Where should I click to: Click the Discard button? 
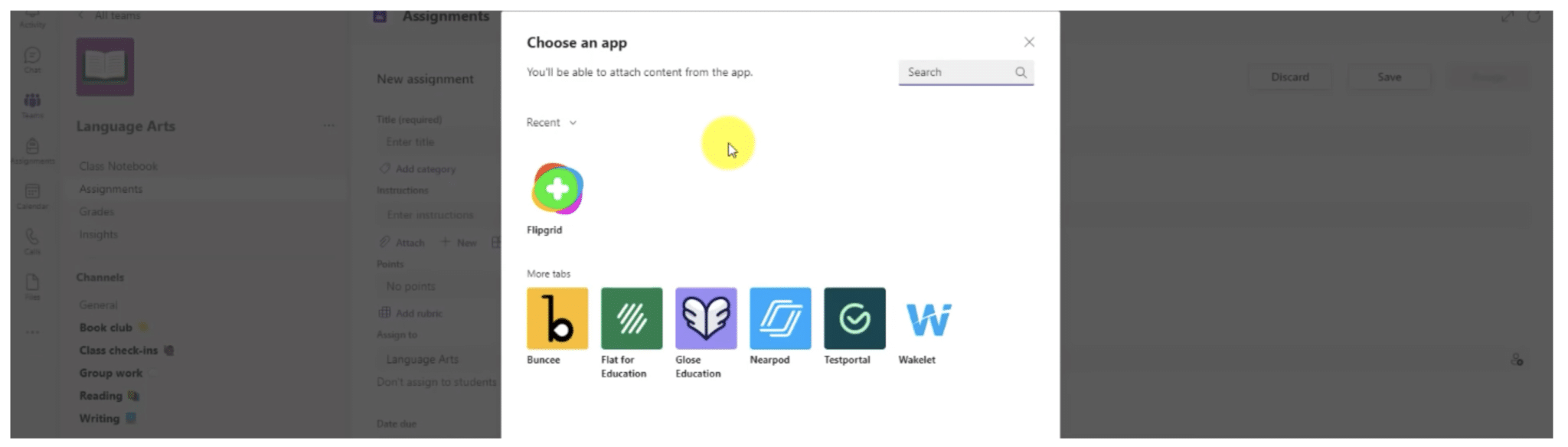[1290, 77]
